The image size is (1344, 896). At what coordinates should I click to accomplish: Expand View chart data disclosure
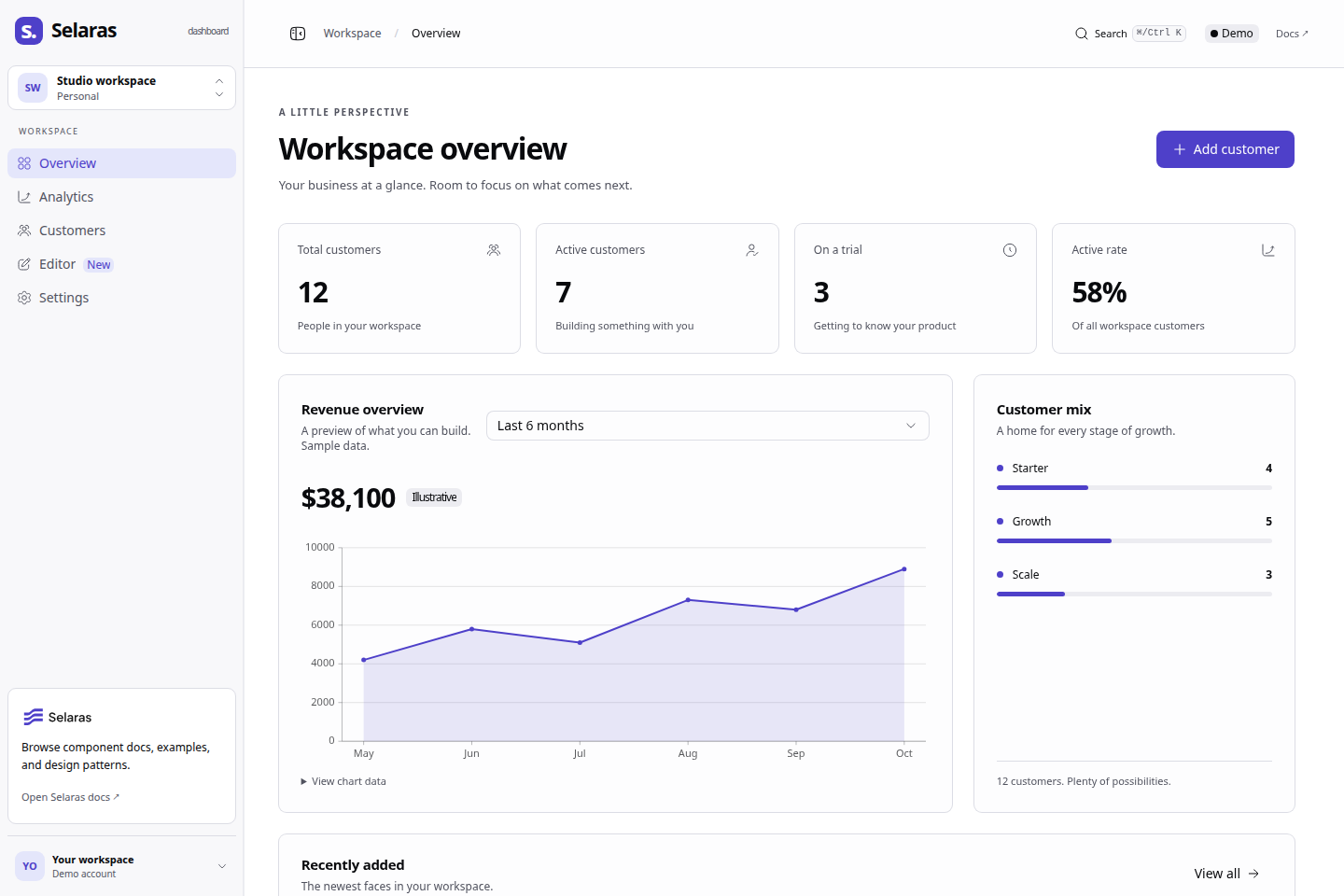[343, 781]
